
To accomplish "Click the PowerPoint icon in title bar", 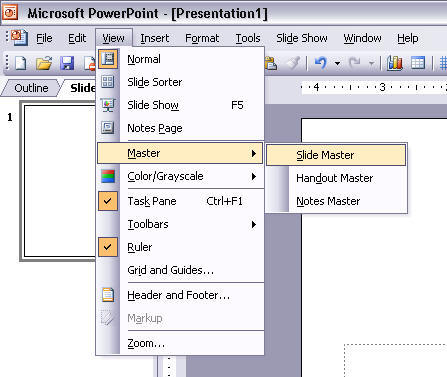I will point(10,13).
